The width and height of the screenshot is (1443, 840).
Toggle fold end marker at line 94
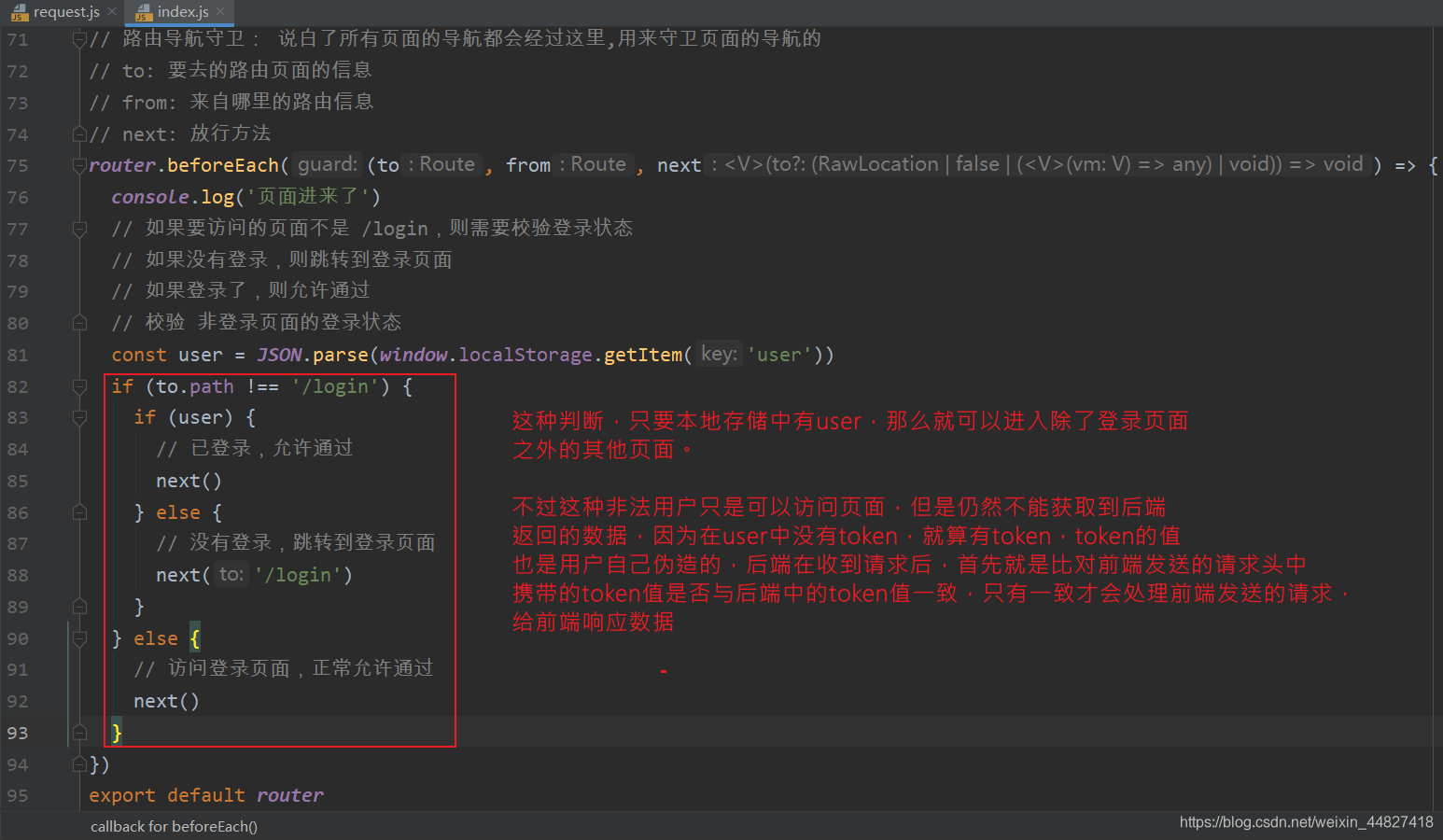tap(79, 764)
